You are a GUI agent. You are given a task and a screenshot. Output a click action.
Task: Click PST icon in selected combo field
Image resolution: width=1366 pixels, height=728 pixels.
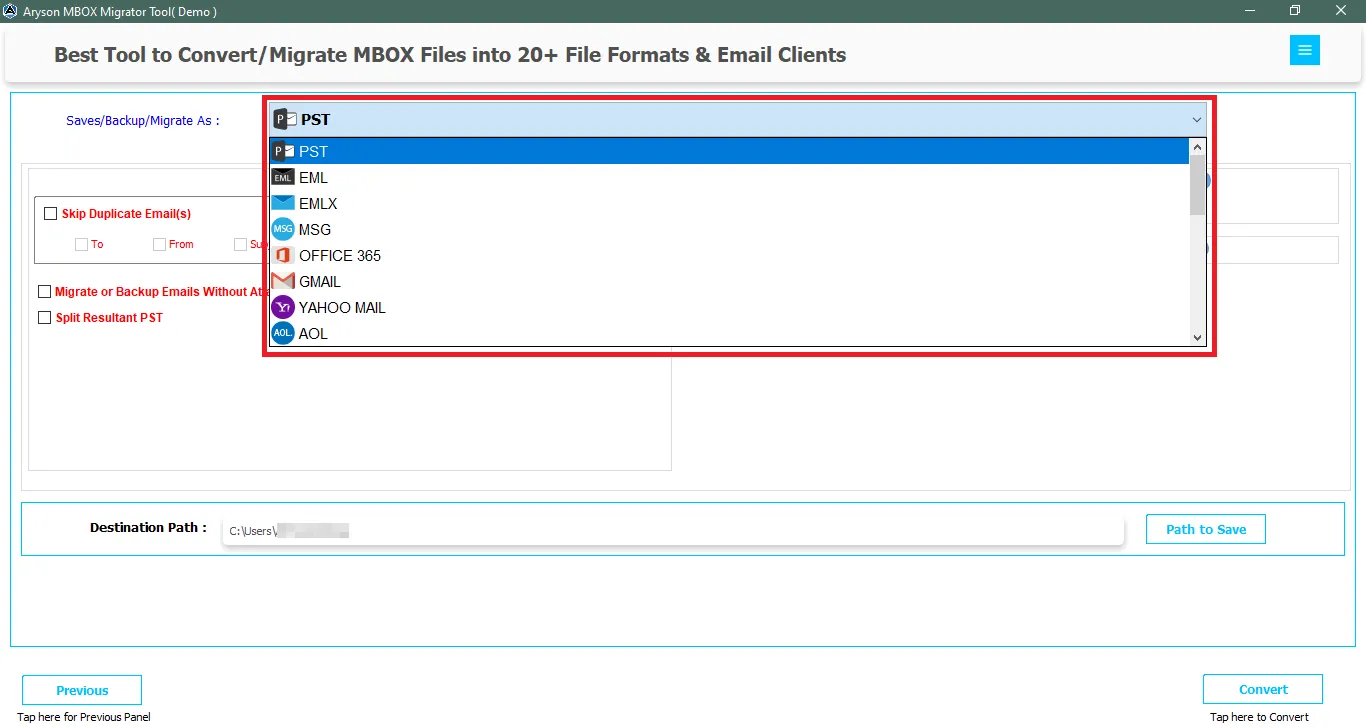[285, 119]
